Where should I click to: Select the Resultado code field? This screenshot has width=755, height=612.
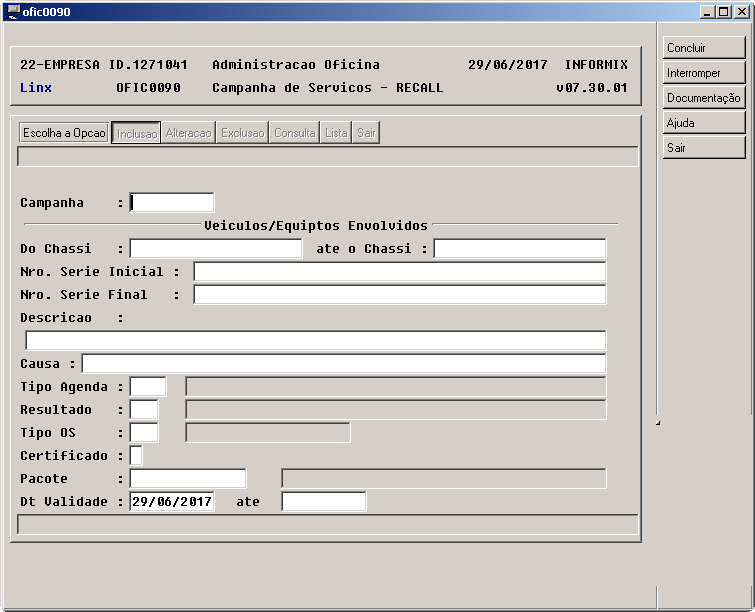pos(144,410)
